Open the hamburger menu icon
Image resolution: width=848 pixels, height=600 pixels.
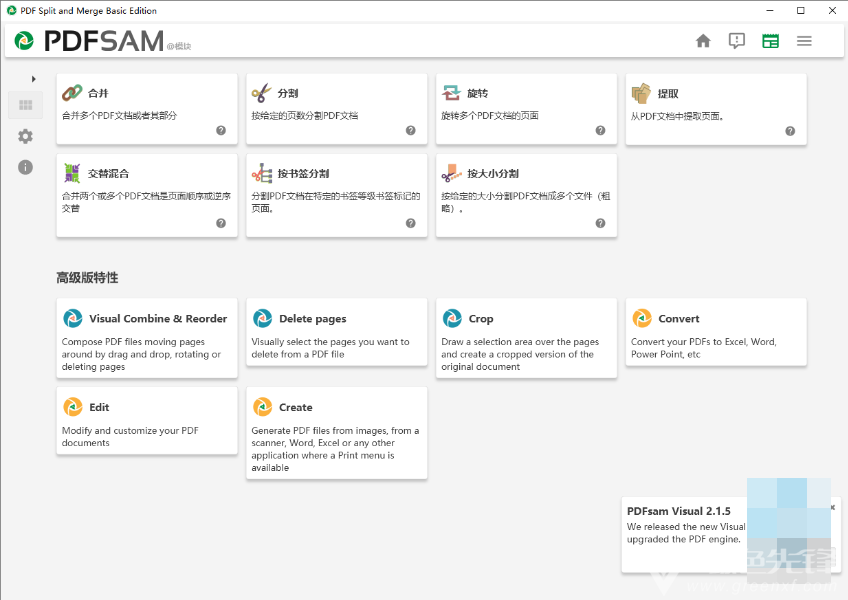point(804,41)
